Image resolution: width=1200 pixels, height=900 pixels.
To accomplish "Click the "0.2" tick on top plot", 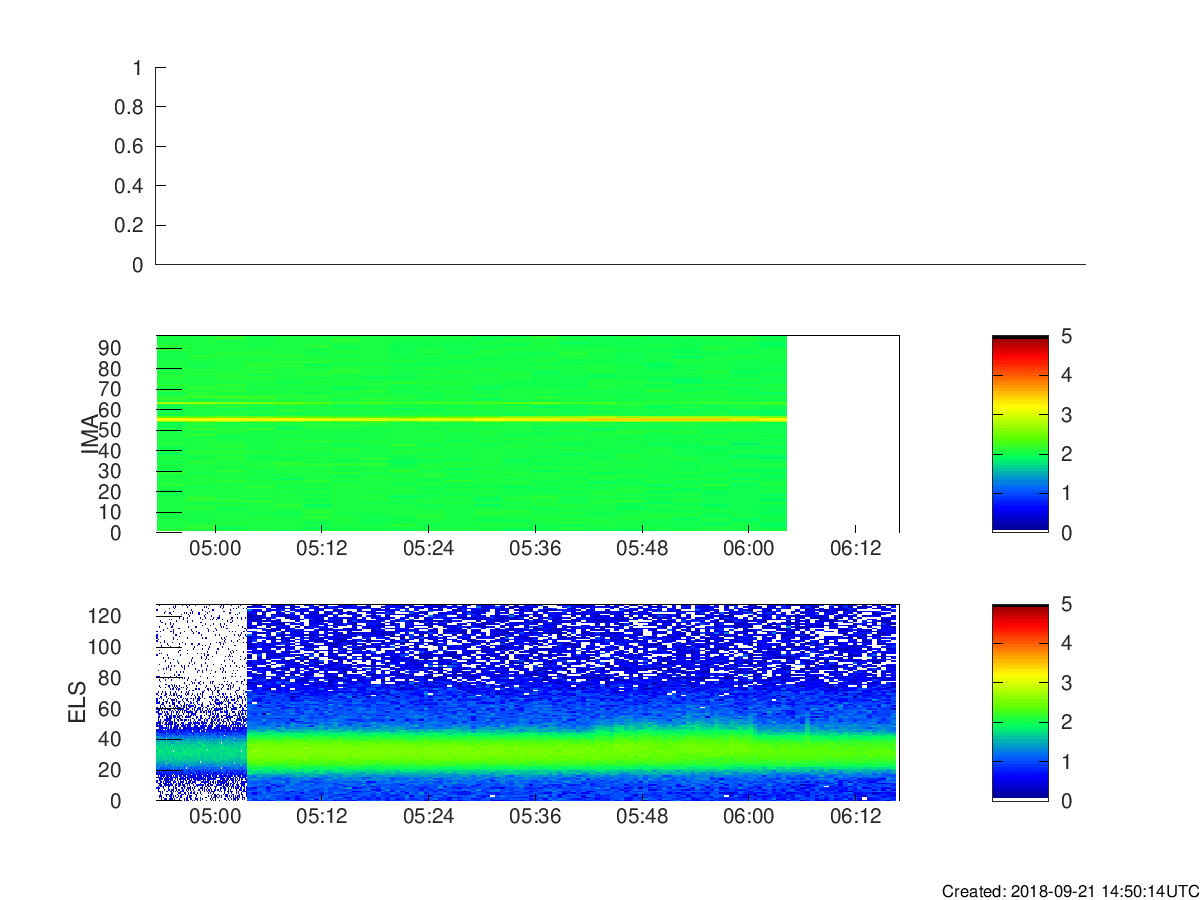I will point(131,225).
